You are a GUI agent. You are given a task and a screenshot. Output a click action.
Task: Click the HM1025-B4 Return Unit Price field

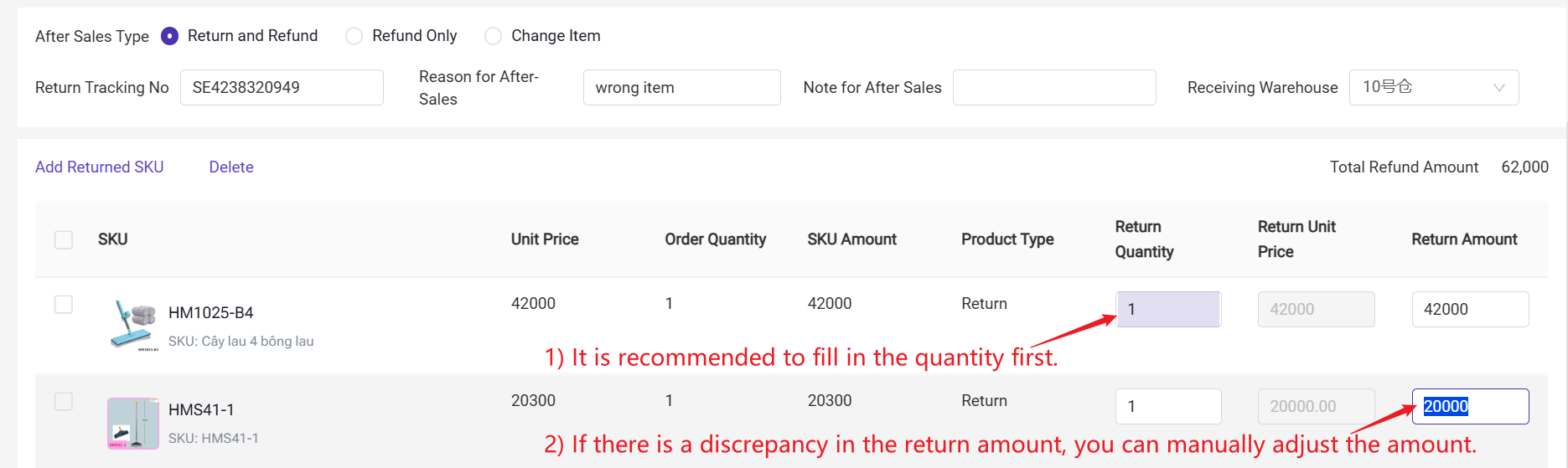tap(1316, 309)
